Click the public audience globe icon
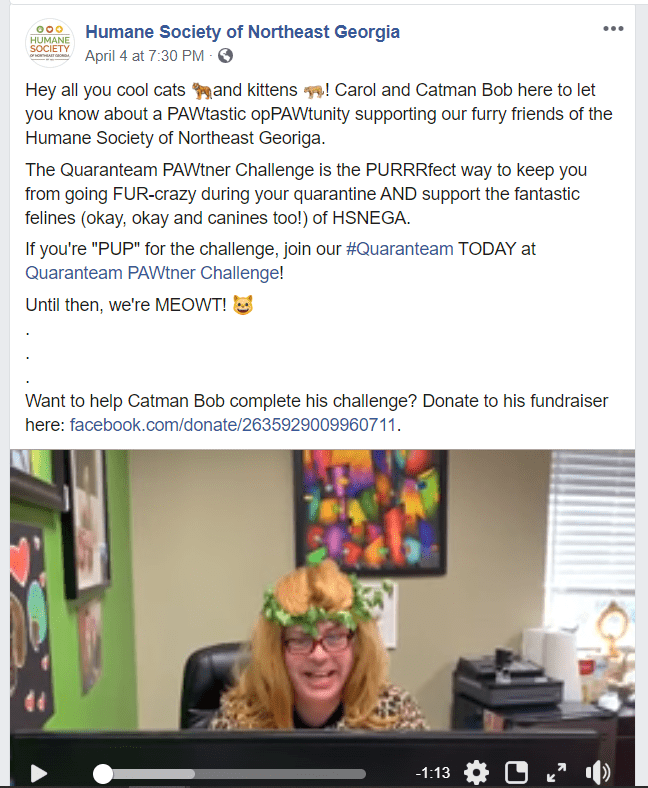The width and height of the screenshot is (648, 788). coord(225,56)
